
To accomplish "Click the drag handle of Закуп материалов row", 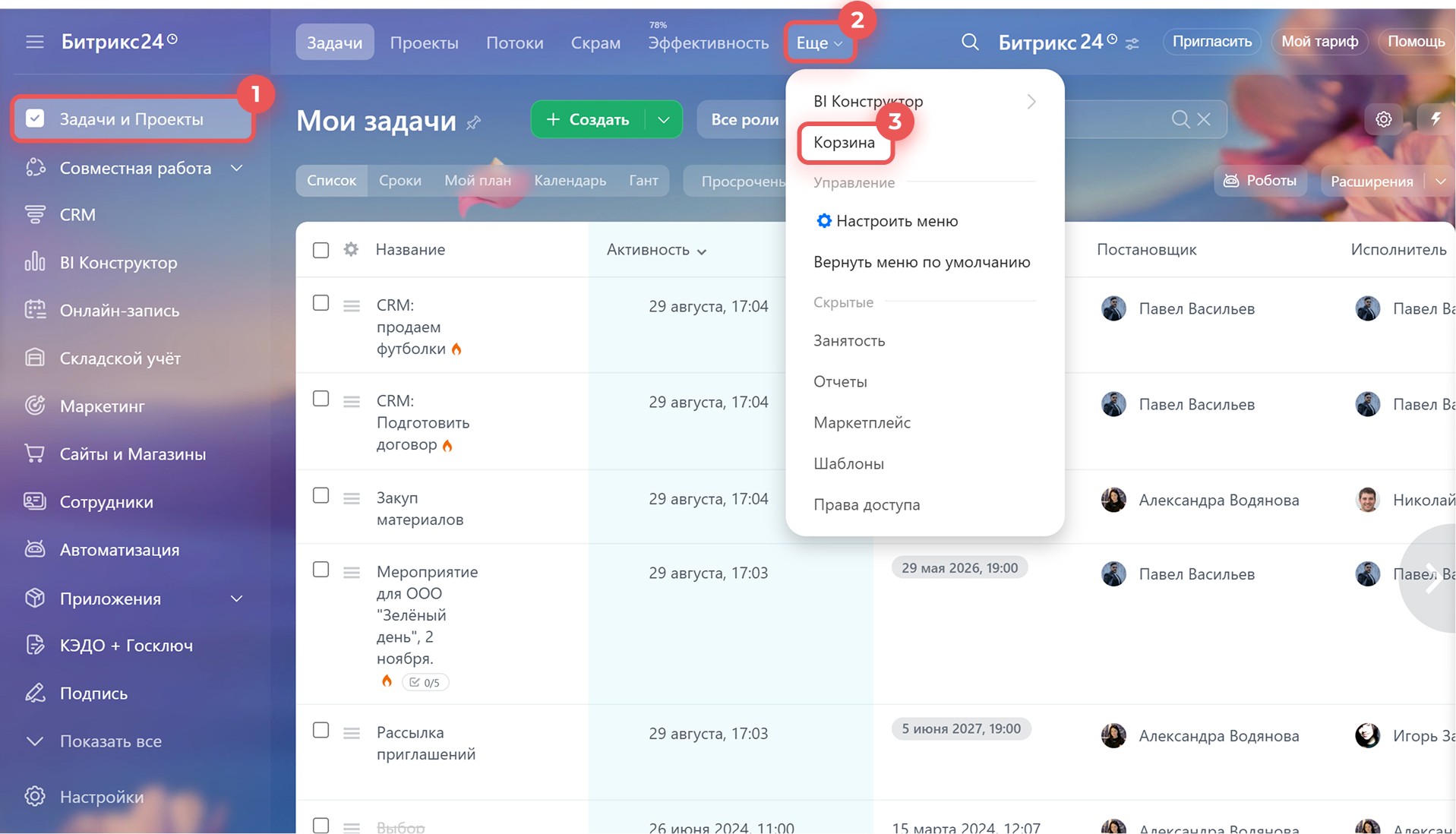I will [x=351, y=498].
